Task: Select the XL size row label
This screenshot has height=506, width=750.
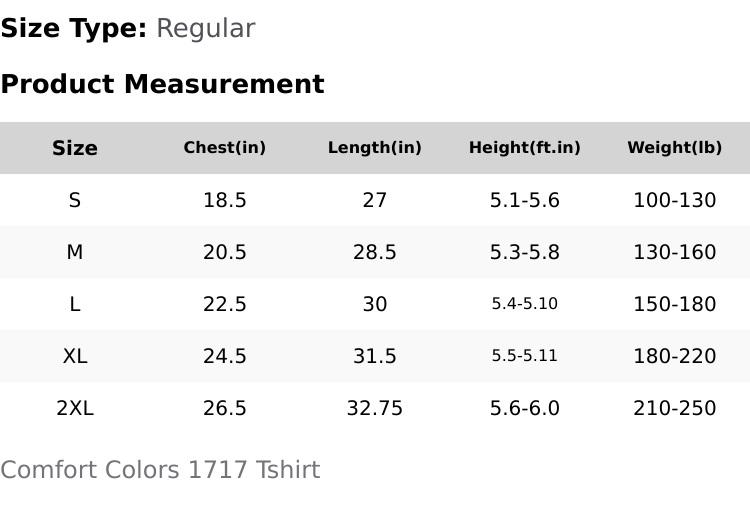Action: click(75, 356)
